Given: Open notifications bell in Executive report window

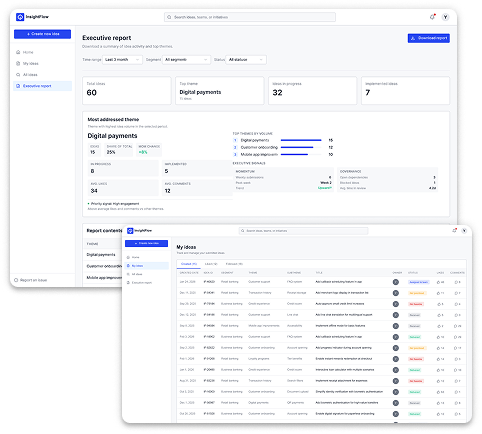Looking at the screenshot, I should click(x=432, y=17).
